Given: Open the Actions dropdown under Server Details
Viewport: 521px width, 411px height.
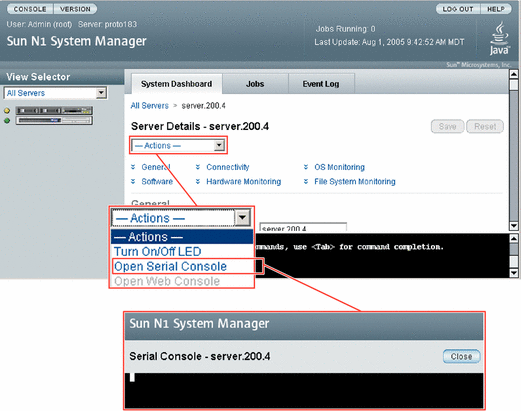Looking at the screenshot, I should [179, 145].
